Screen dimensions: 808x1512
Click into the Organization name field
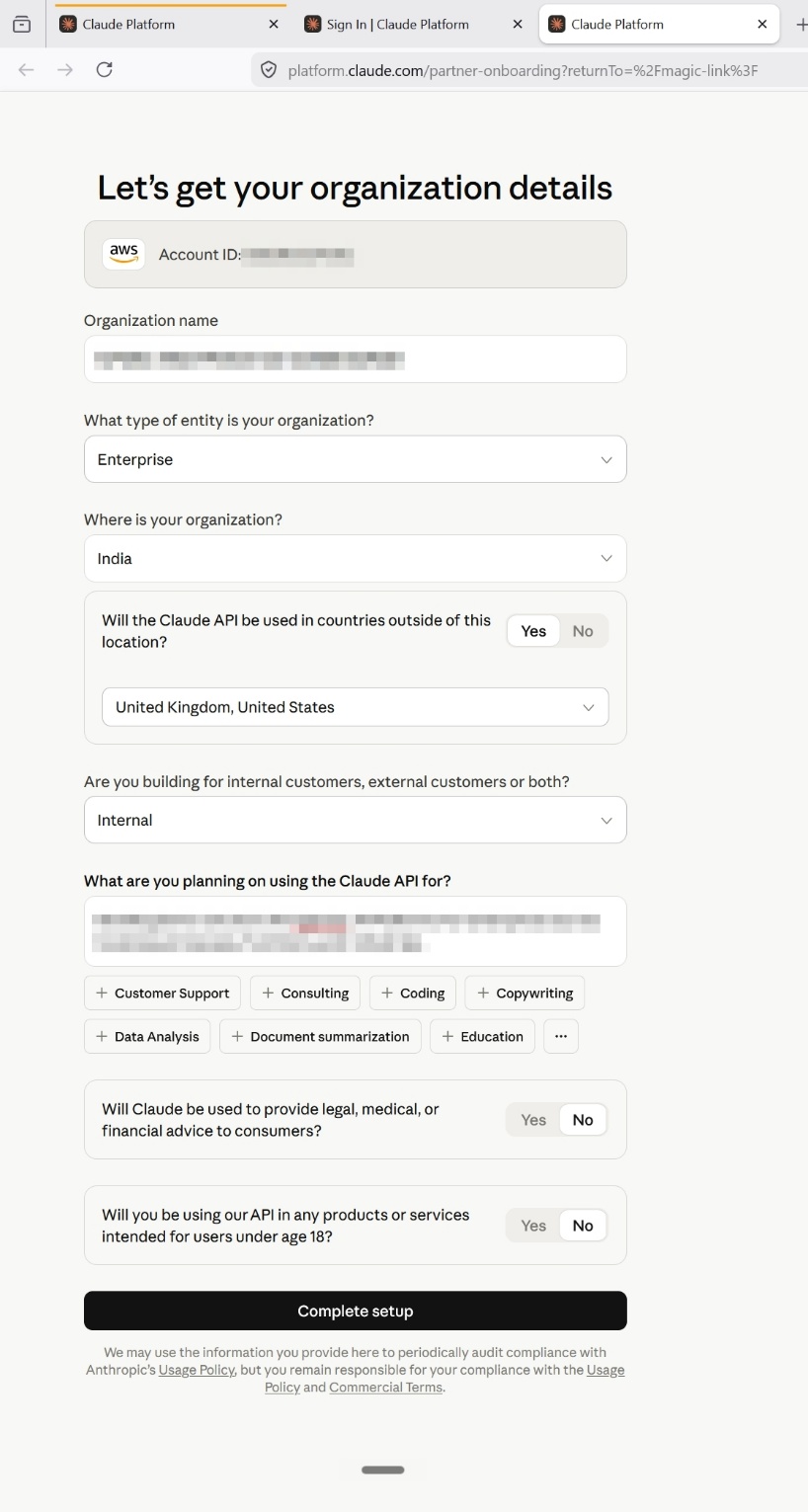[x=356, y=359]
